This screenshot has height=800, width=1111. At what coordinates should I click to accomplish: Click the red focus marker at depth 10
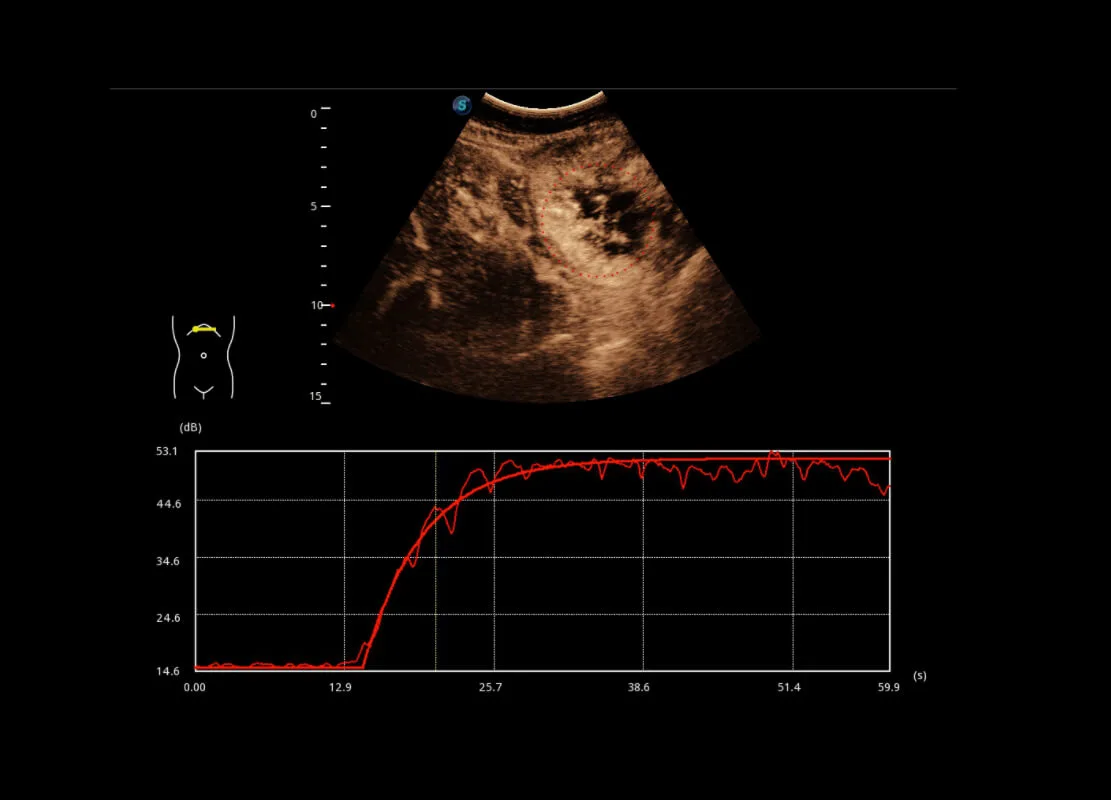pos(333,305)
